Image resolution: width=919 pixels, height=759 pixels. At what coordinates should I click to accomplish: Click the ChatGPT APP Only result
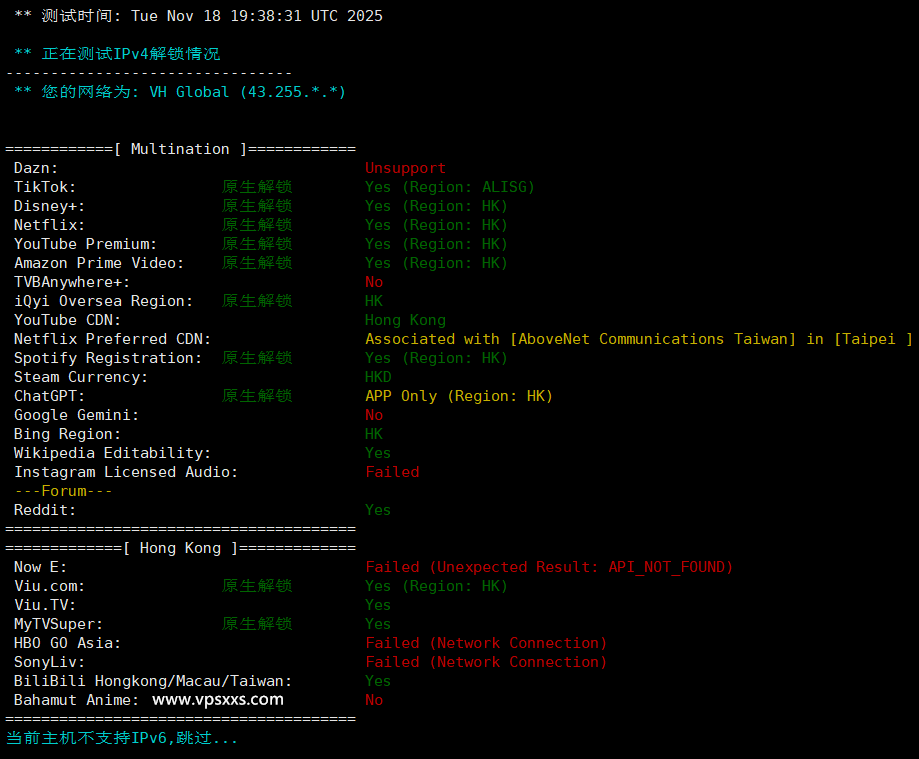click(458, 396)
